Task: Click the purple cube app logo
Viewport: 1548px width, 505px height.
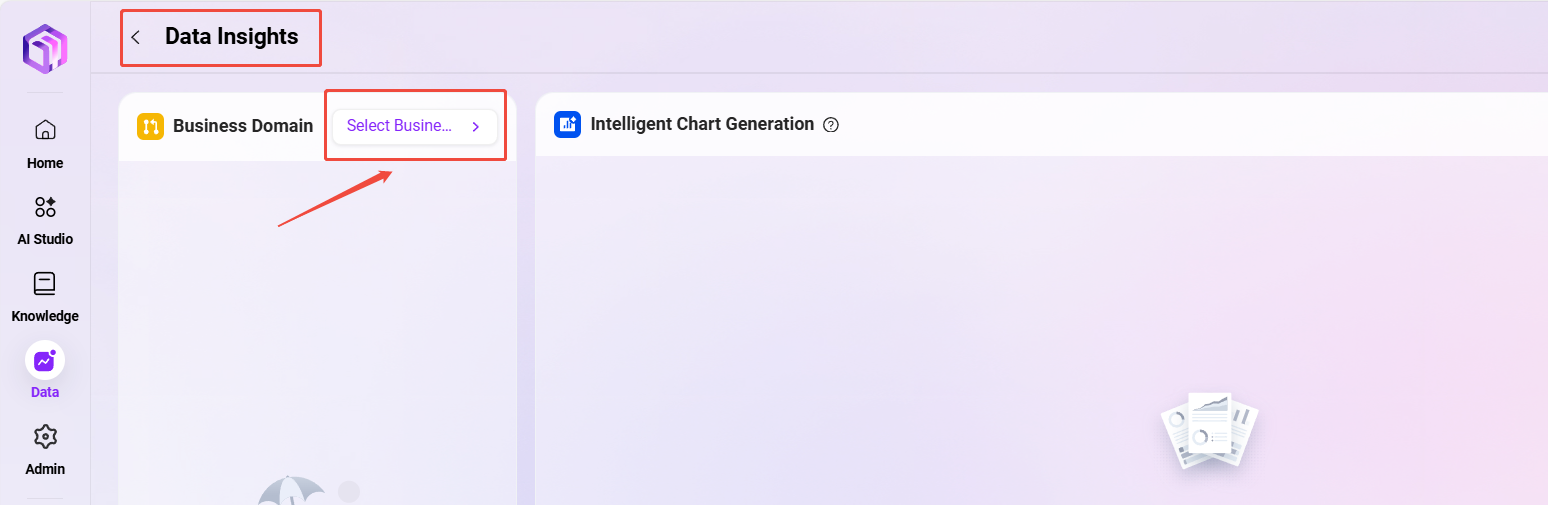Action: pyautogui.click(x=45, y=47)
